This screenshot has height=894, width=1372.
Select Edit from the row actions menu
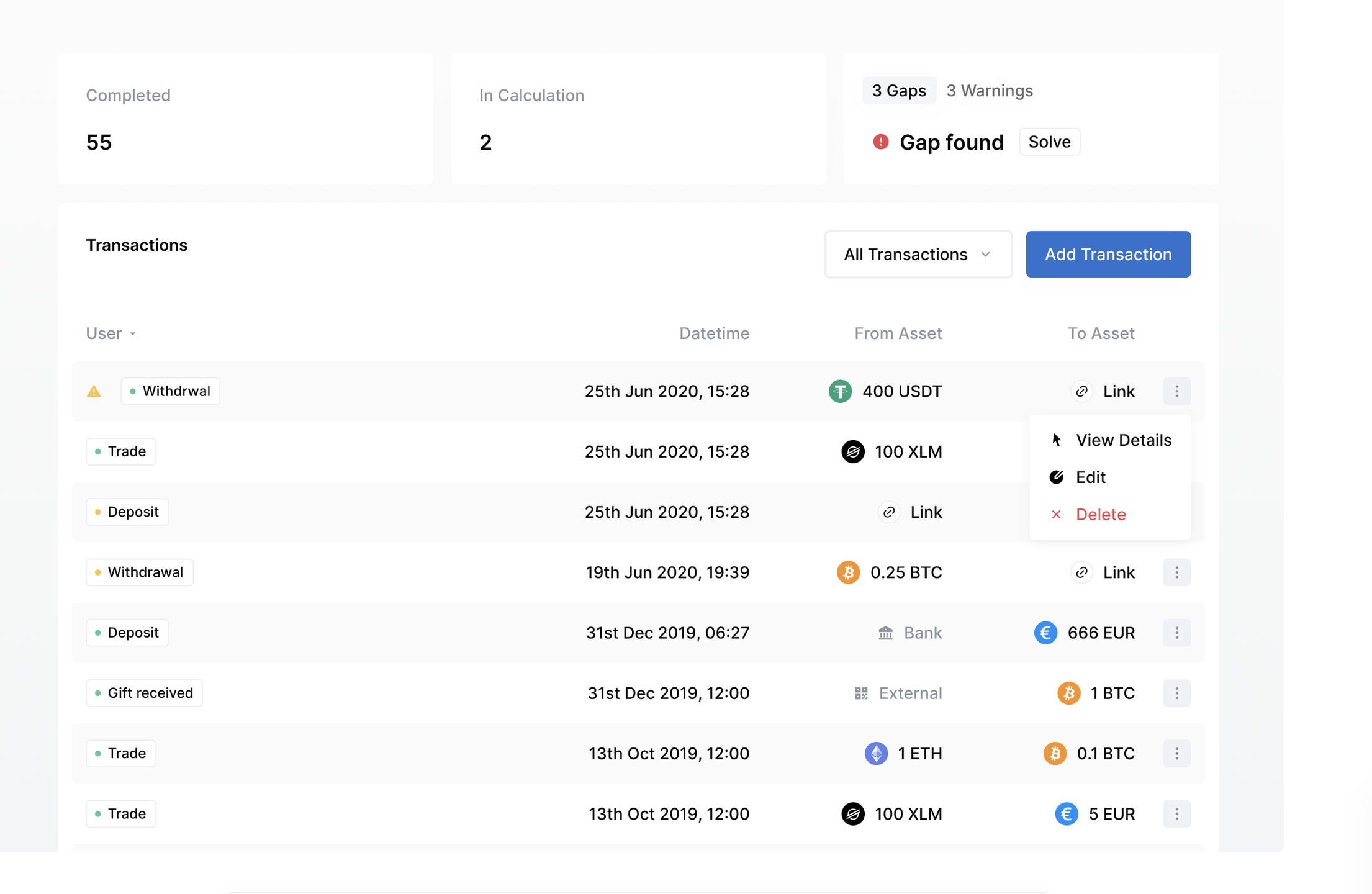[x=1090, y=477]
